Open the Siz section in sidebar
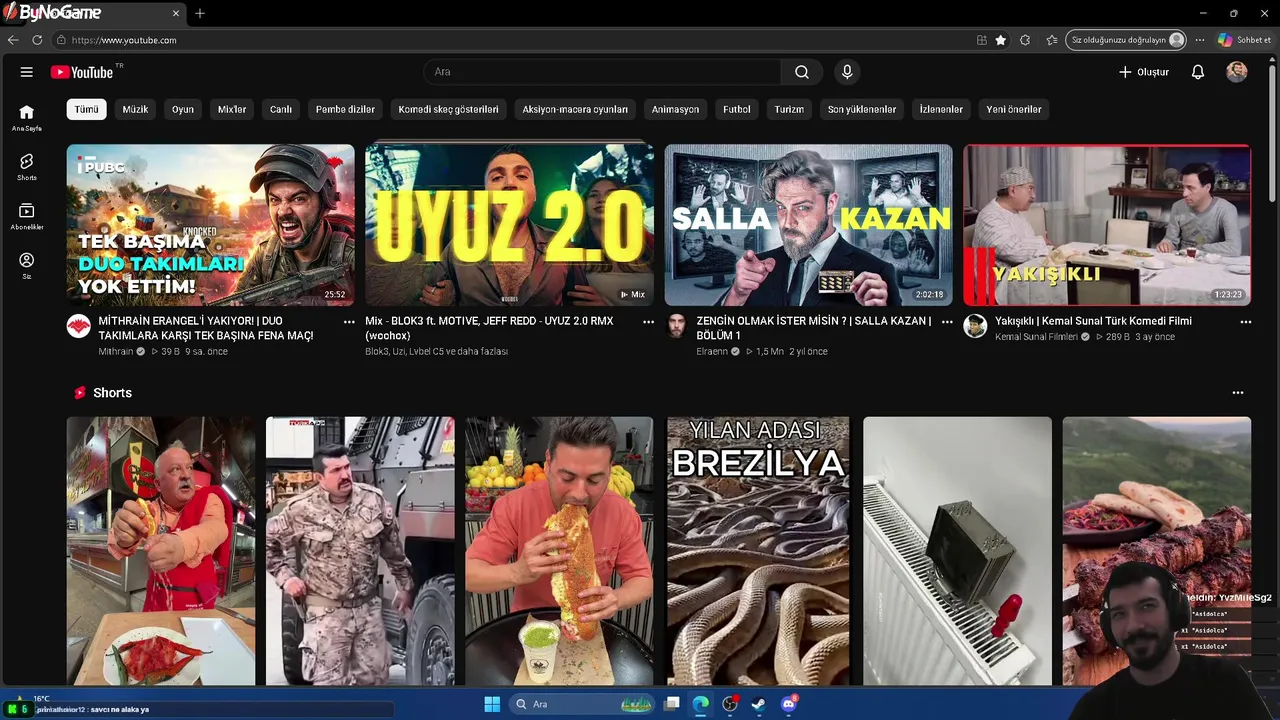 point(27,266)
